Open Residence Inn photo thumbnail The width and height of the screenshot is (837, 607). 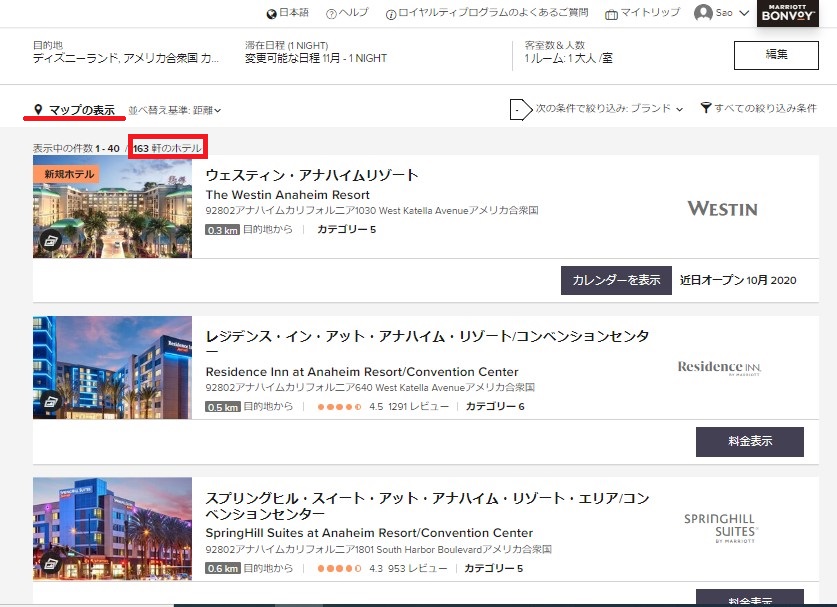[112, 367]
